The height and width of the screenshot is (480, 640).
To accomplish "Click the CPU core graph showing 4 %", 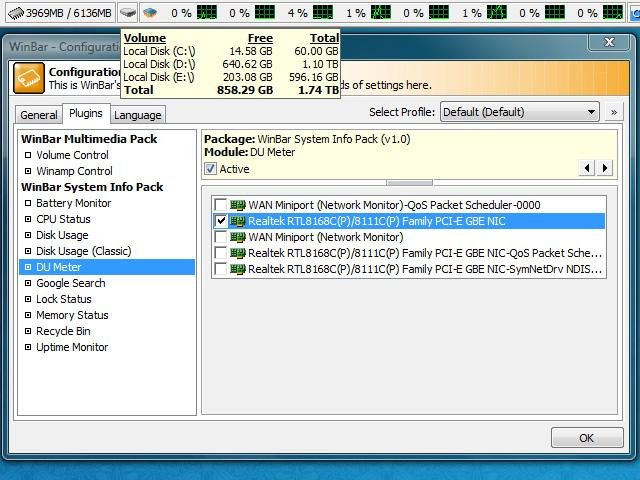I will (323, 13).
